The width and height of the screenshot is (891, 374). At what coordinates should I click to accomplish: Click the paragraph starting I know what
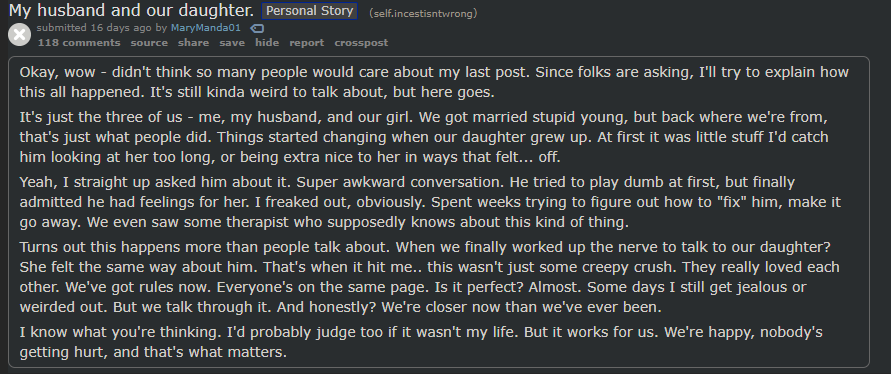pos(421,342)
